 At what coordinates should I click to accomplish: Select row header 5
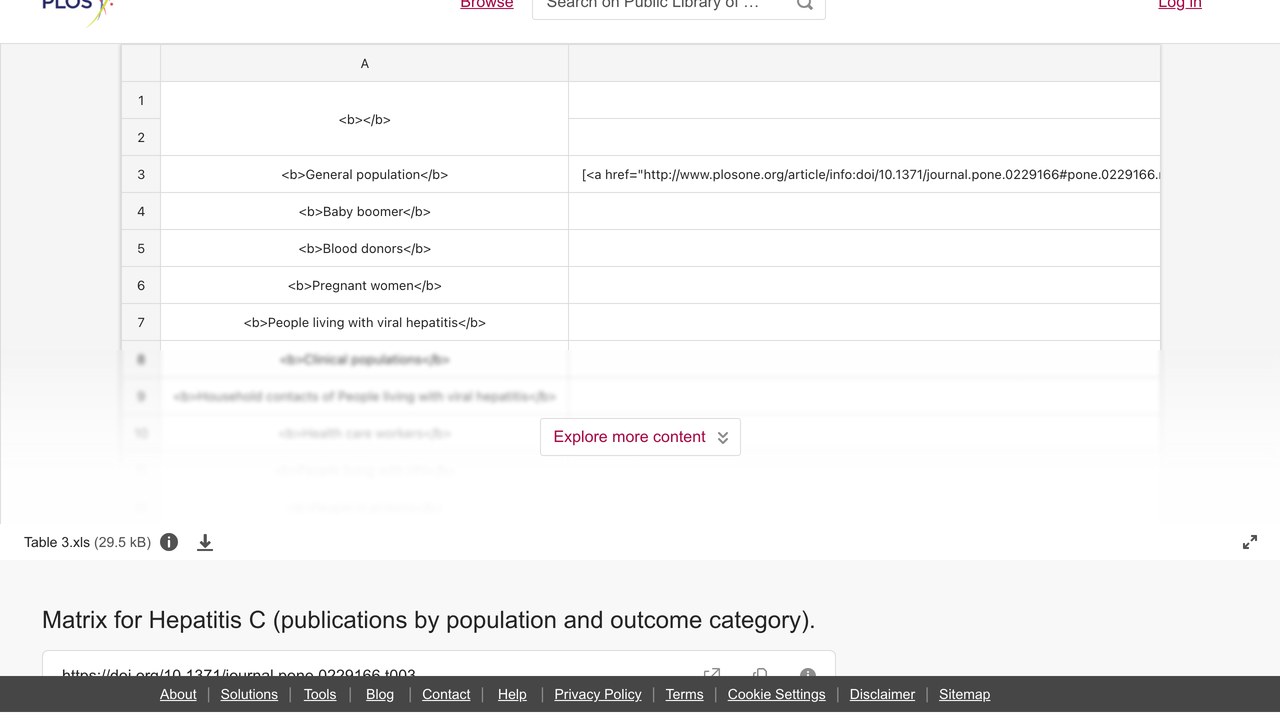141,248
